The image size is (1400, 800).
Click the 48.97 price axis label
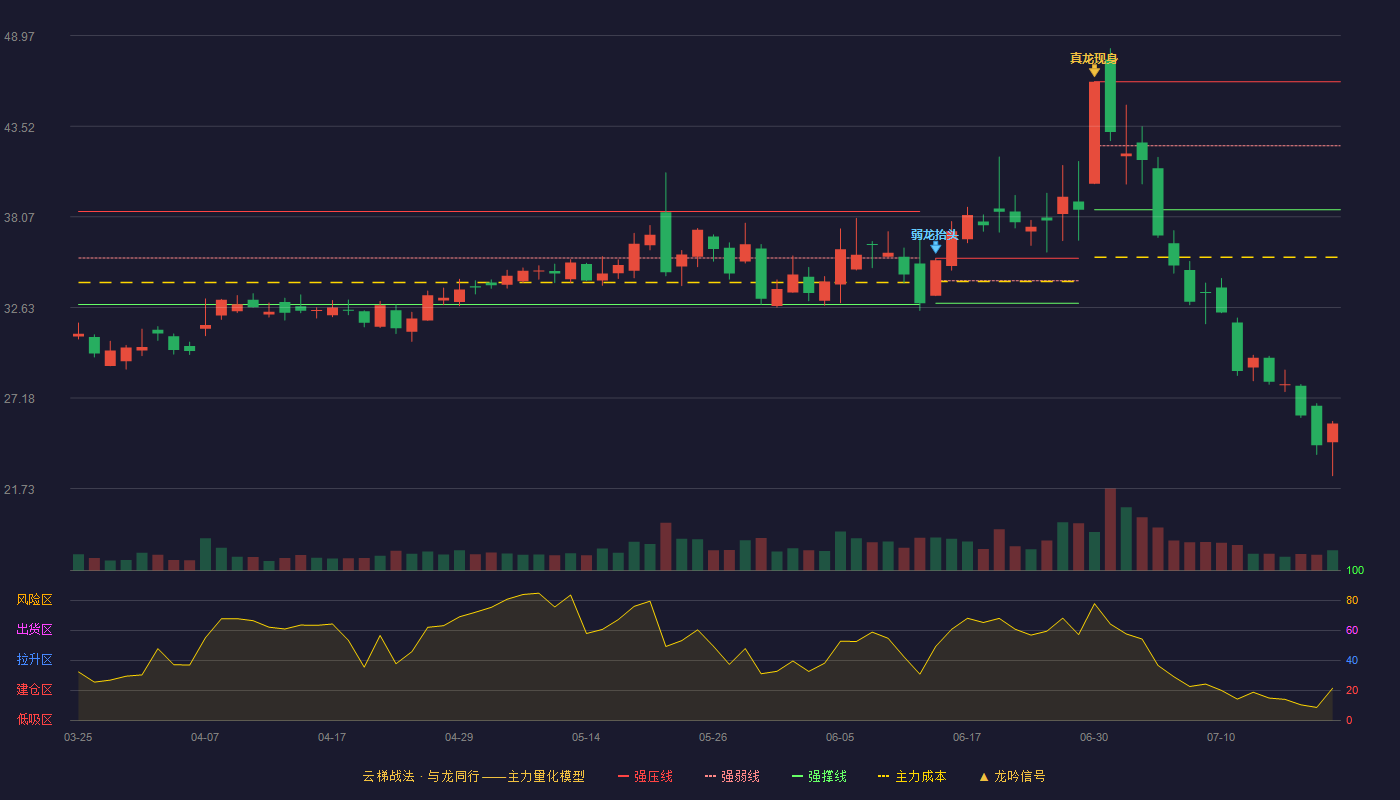(19, 36)
